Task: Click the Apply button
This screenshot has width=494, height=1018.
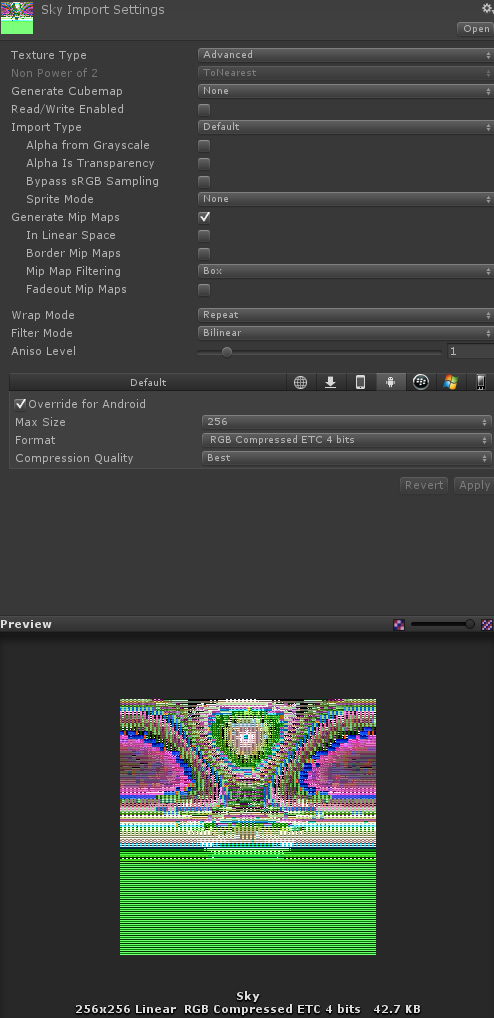Action: (x=474, y=485)
